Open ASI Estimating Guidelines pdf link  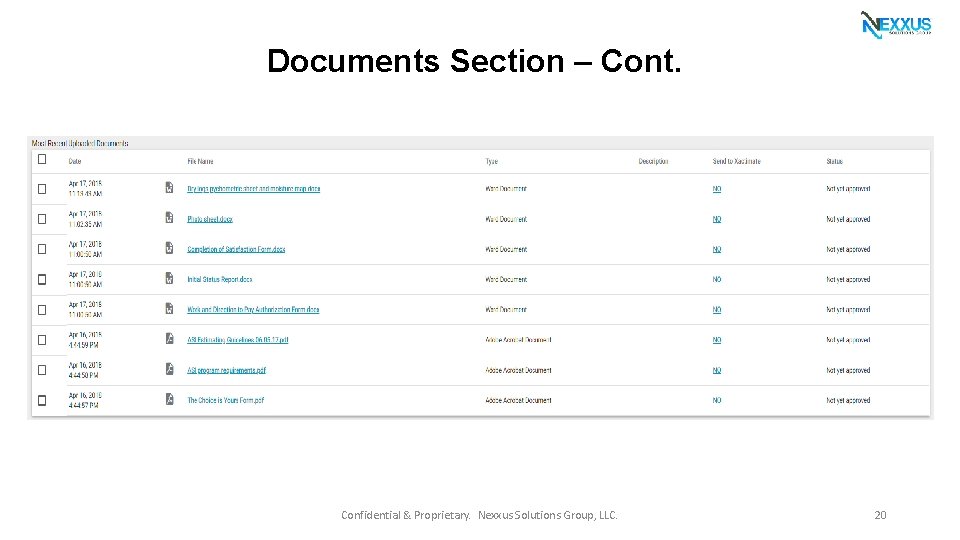pos(238,340)
